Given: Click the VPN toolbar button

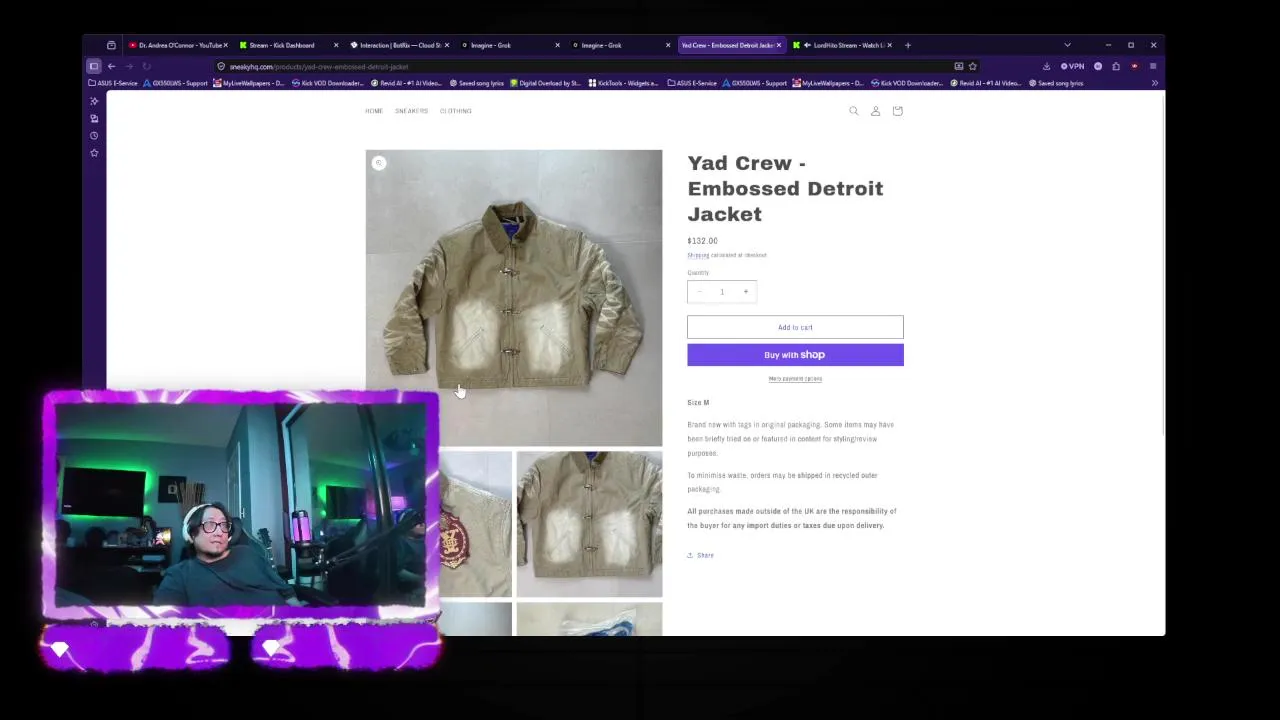Looking at the screenshot, I should pos(1072,66).
